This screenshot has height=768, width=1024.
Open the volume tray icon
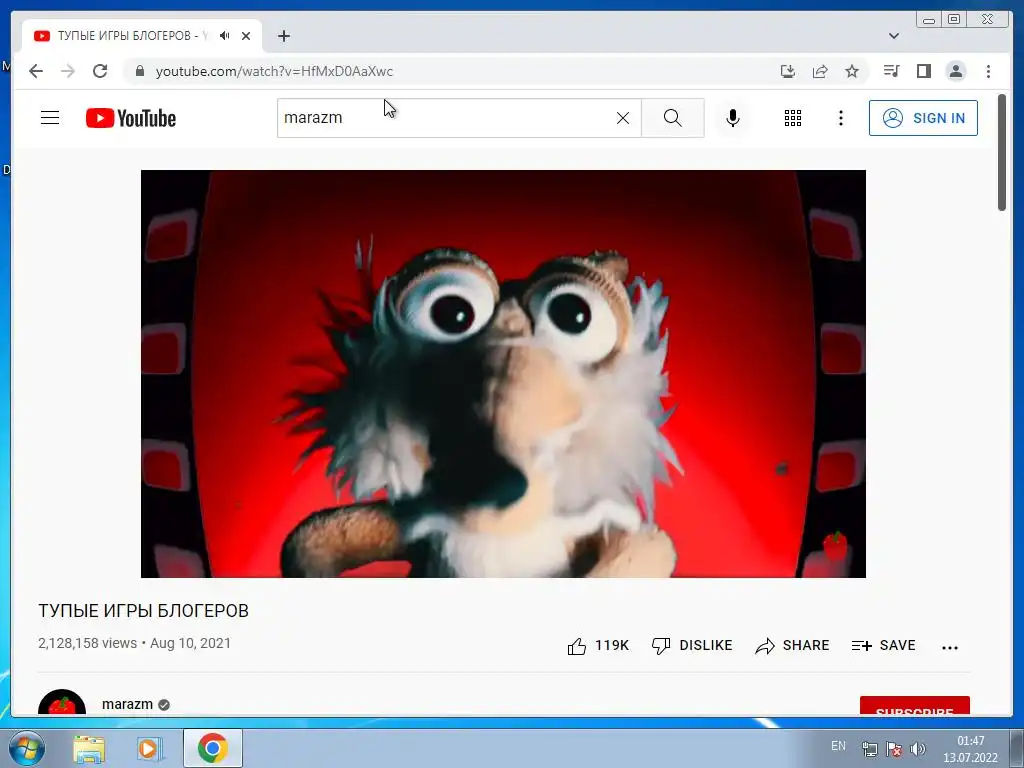(x=918, y=749)
